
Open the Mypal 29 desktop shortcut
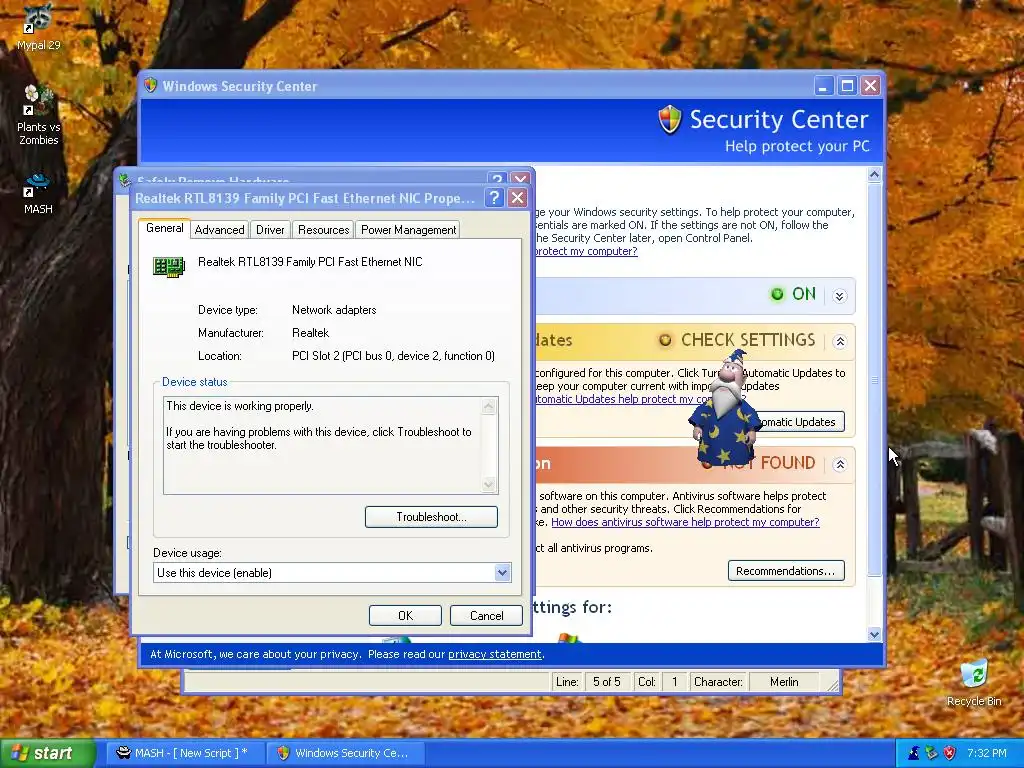coord(38,27)
